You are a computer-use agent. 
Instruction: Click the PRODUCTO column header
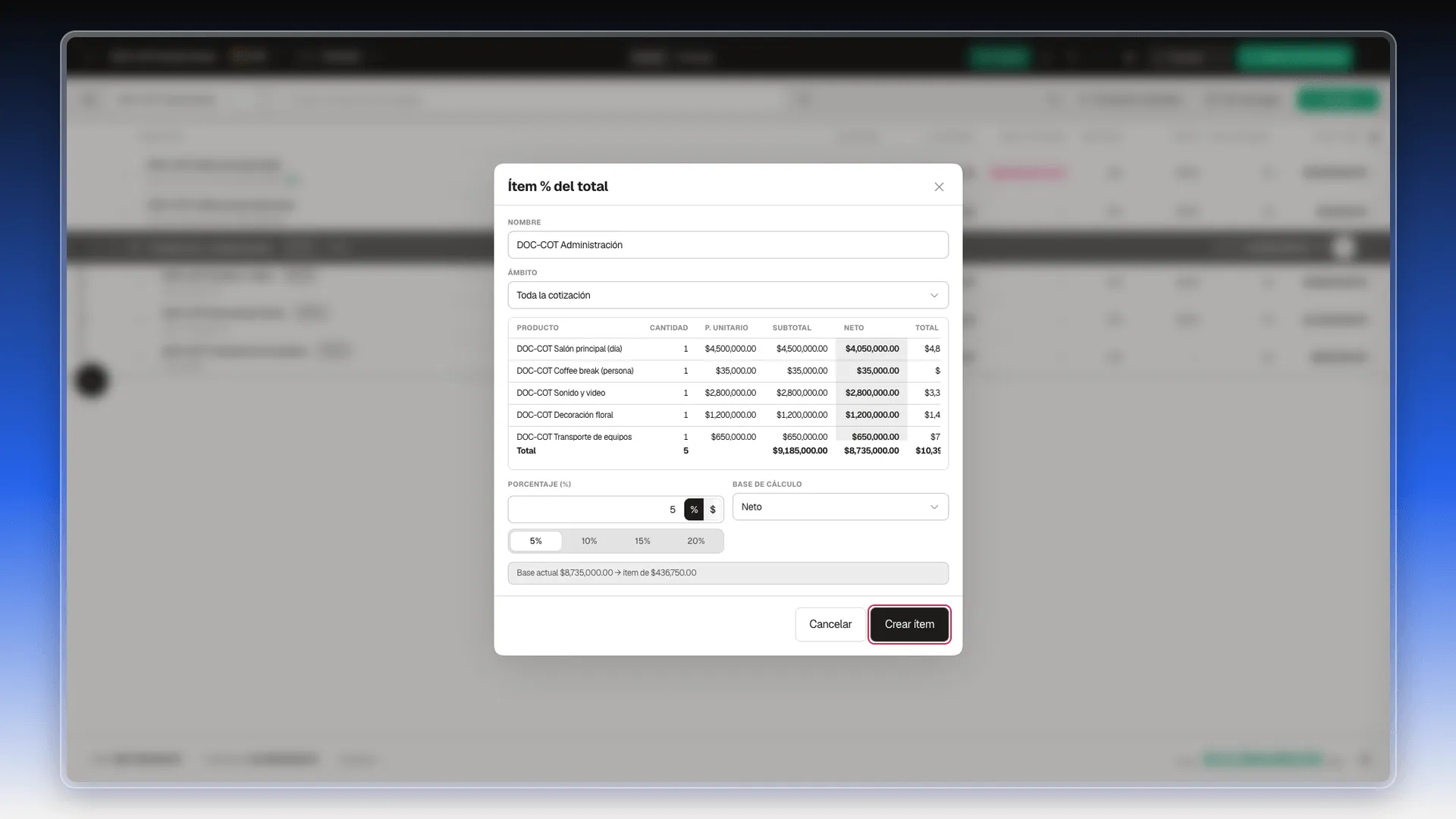click(x=538, y=328)
